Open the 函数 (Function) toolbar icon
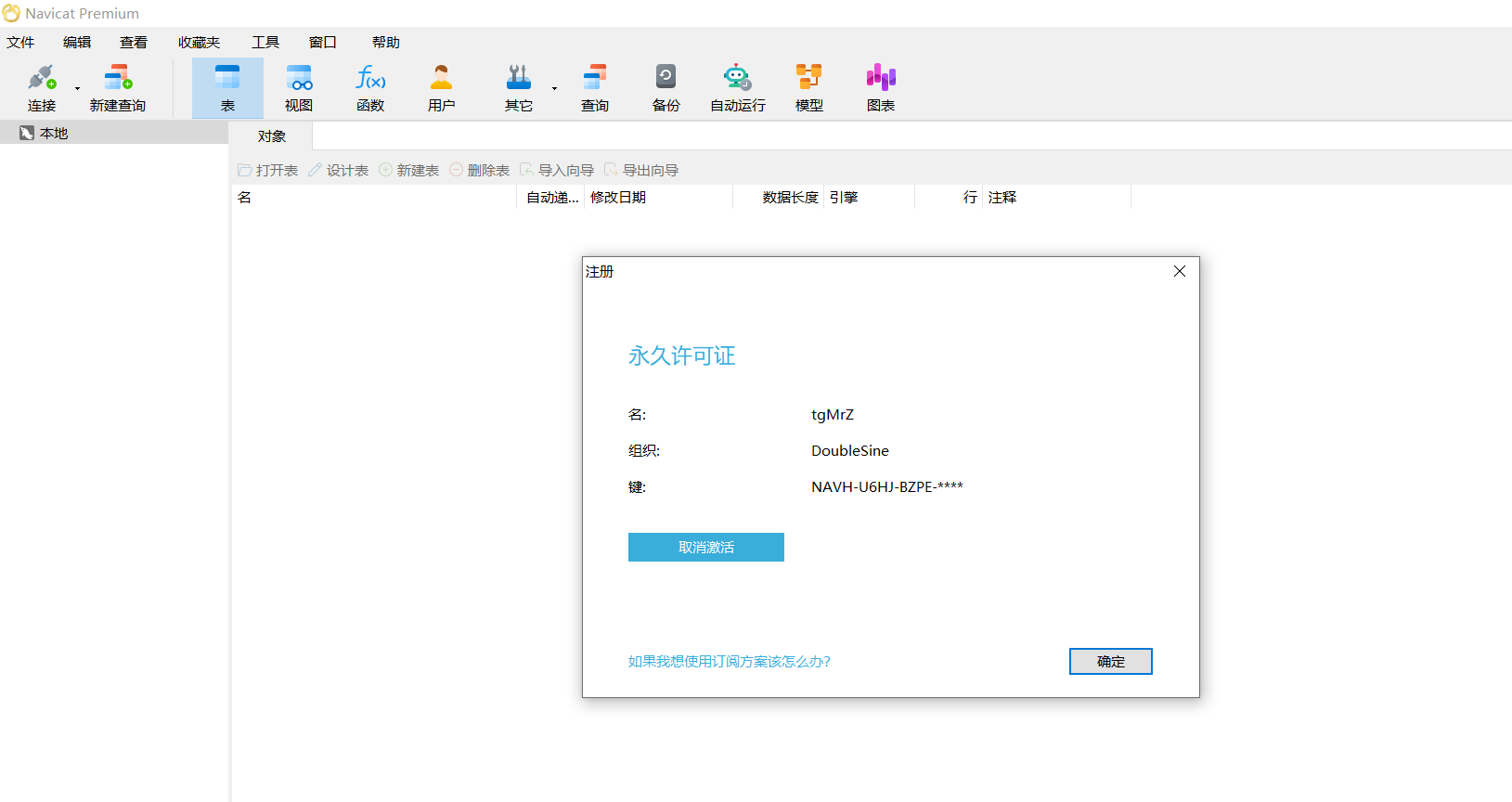The height and width of the screenshot is (802, 1512). [370, 88]
